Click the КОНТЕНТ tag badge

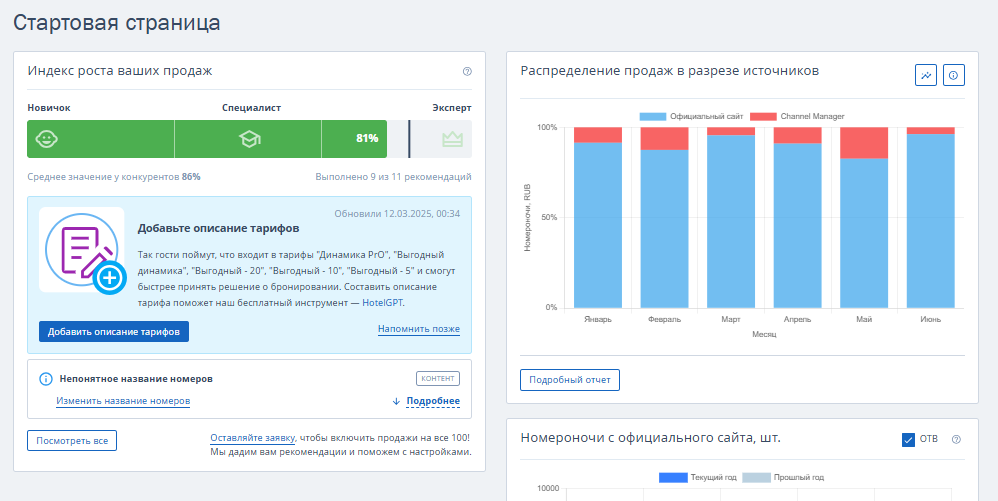click(438, 378)
